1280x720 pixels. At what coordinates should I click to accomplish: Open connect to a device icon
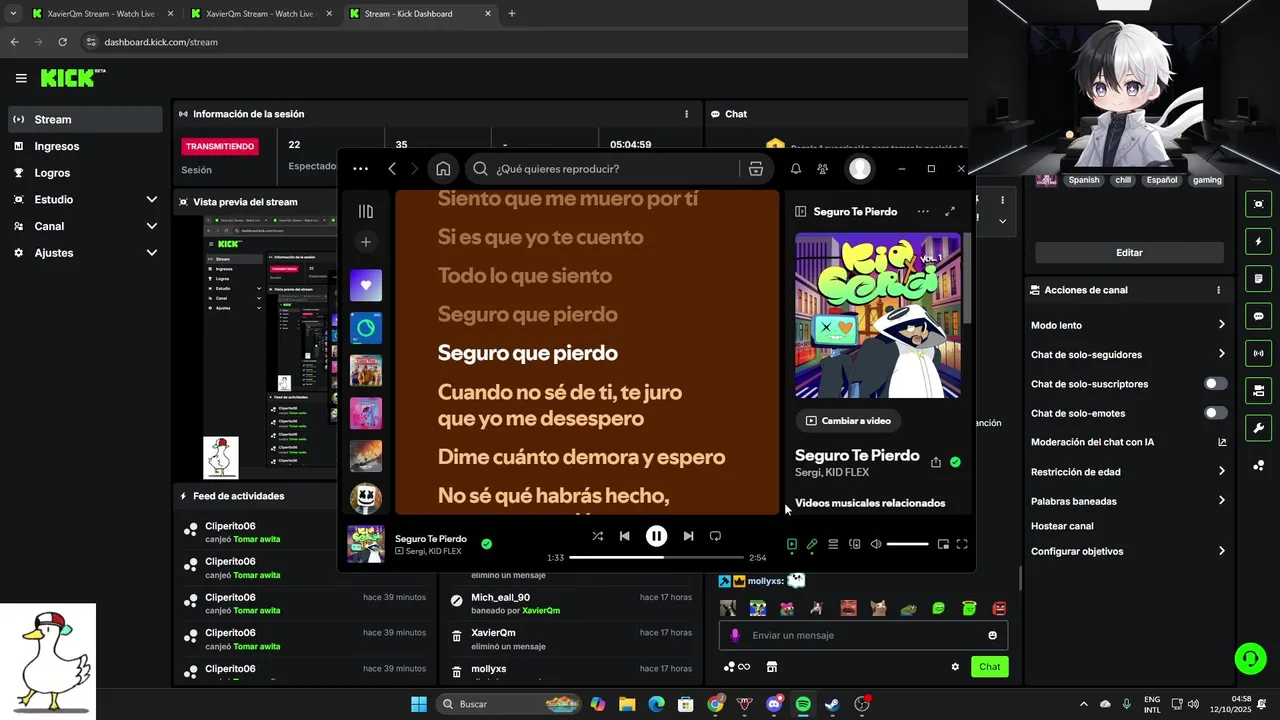tap(855, 544)
